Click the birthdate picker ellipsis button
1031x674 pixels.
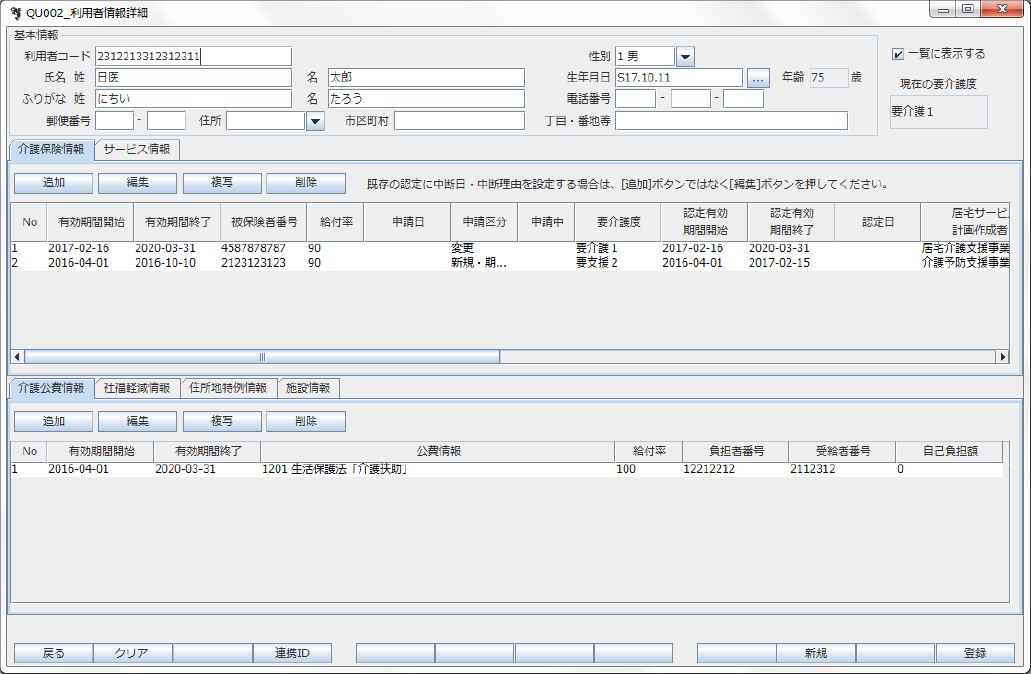tap(758, 78)
